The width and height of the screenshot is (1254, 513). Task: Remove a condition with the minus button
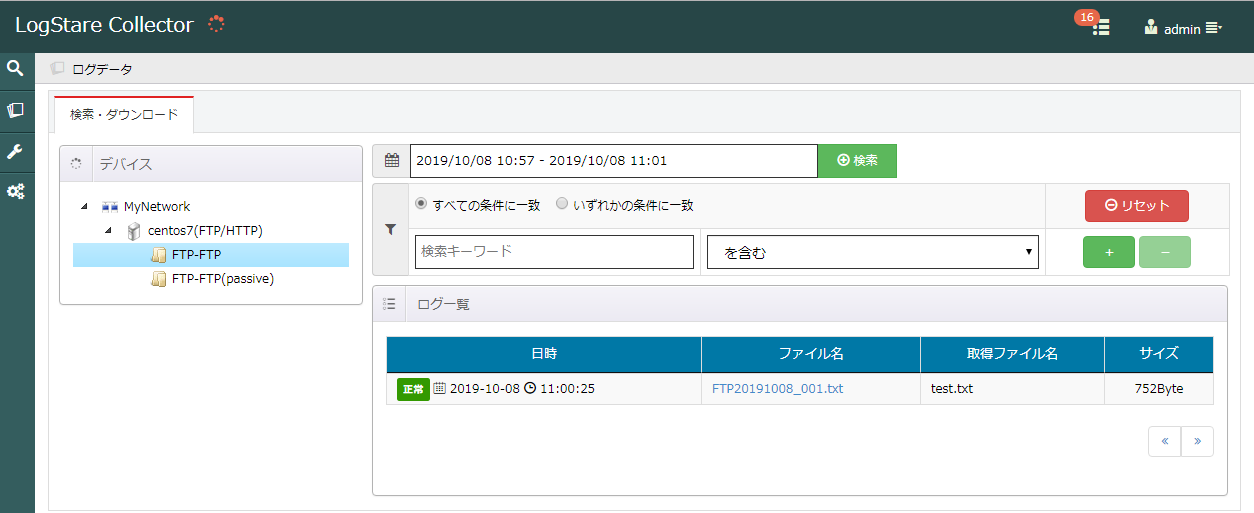coord(1165,252)
